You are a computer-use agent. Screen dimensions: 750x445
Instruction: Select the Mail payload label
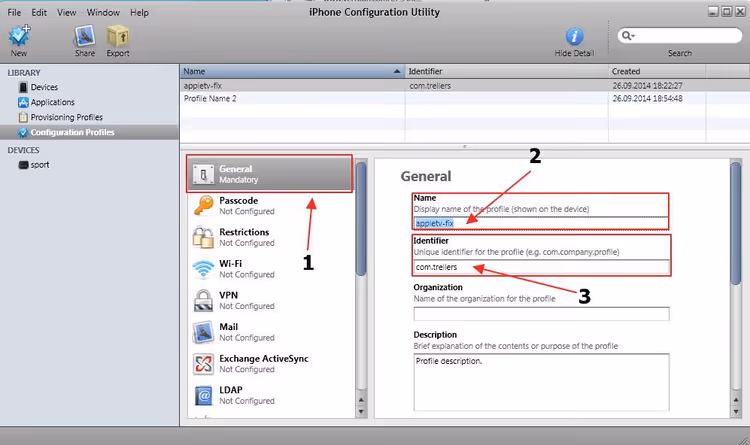click(x=228, y=327)
